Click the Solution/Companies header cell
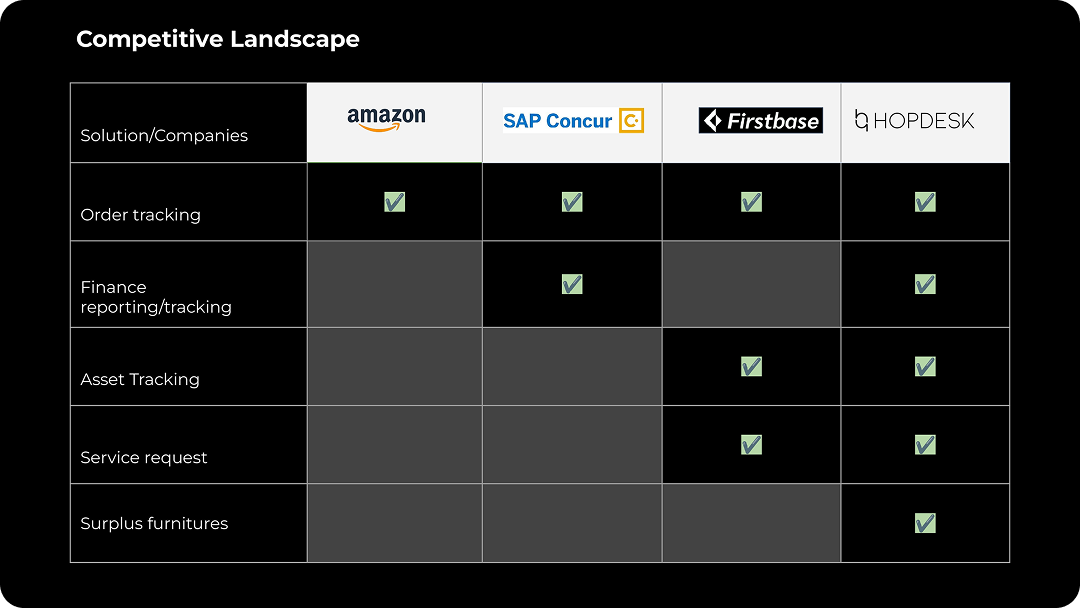This screenshot has height=608, width=1080. click(x=164, y=135)
